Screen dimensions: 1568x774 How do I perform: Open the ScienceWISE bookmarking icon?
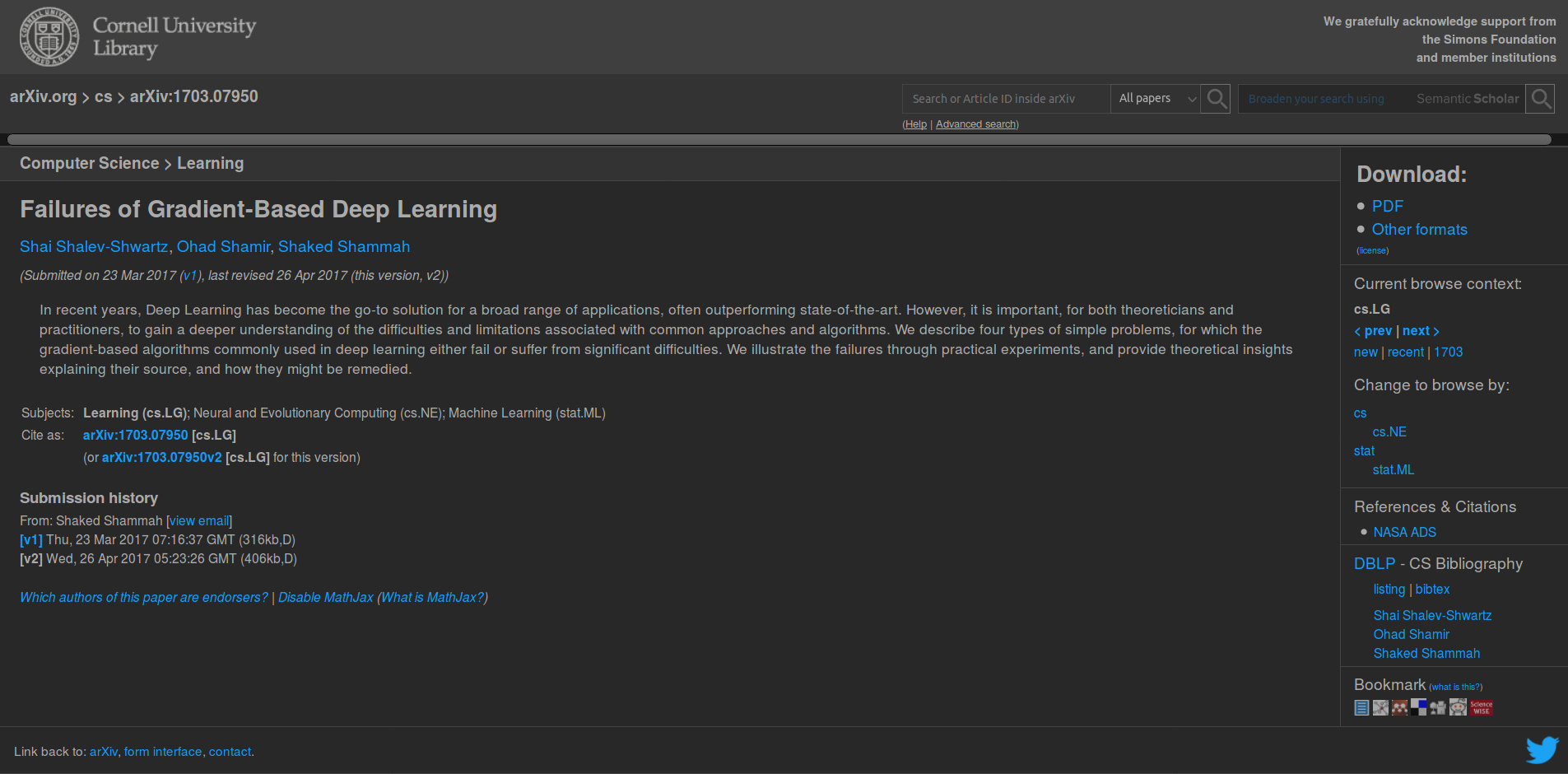point(1480,706)
